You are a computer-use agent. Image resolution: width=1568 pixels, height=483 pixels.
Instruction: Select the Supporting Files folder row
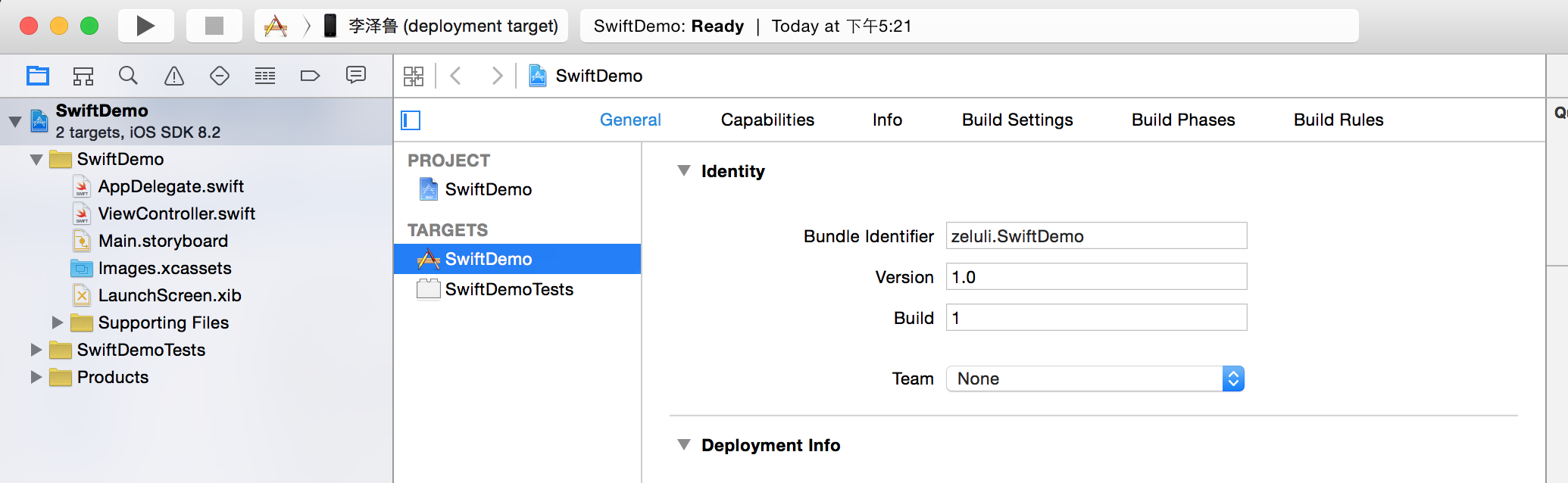[x=163, y=323]
